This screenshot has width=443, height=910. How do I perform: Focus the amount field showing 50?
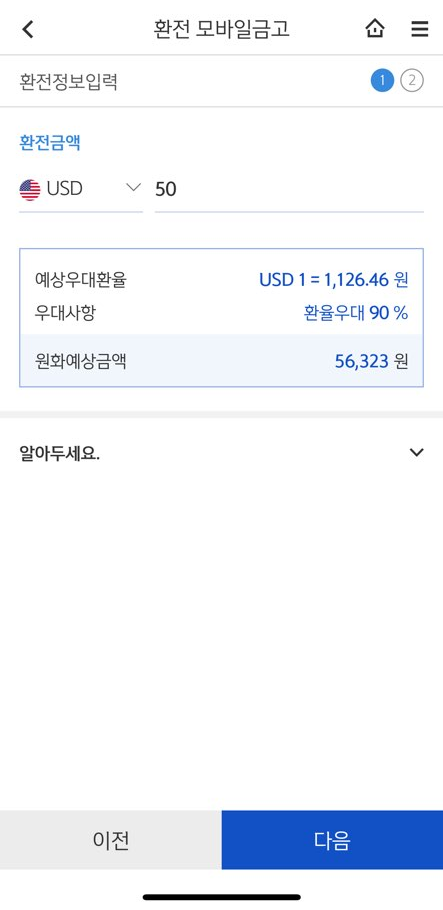pyautogui.click(x=289, y=189)
